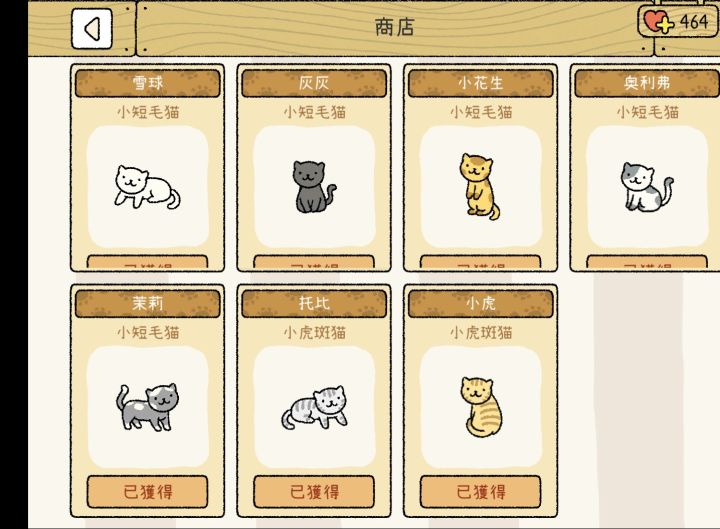
Task: Select the gray-white cat 奥利弗 image
Action: click(647, 187)
